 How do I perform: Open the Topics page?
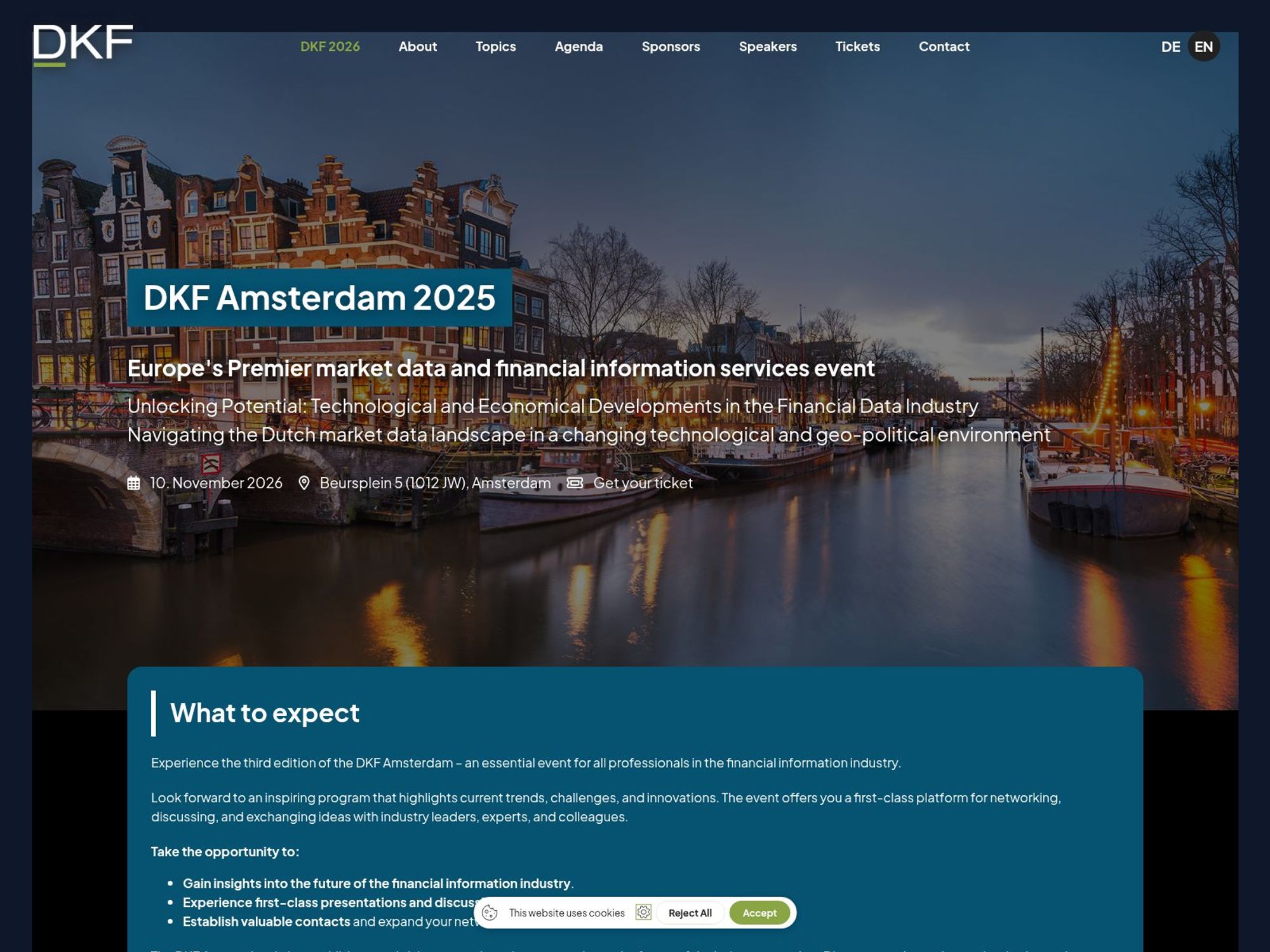pos(495,46)
